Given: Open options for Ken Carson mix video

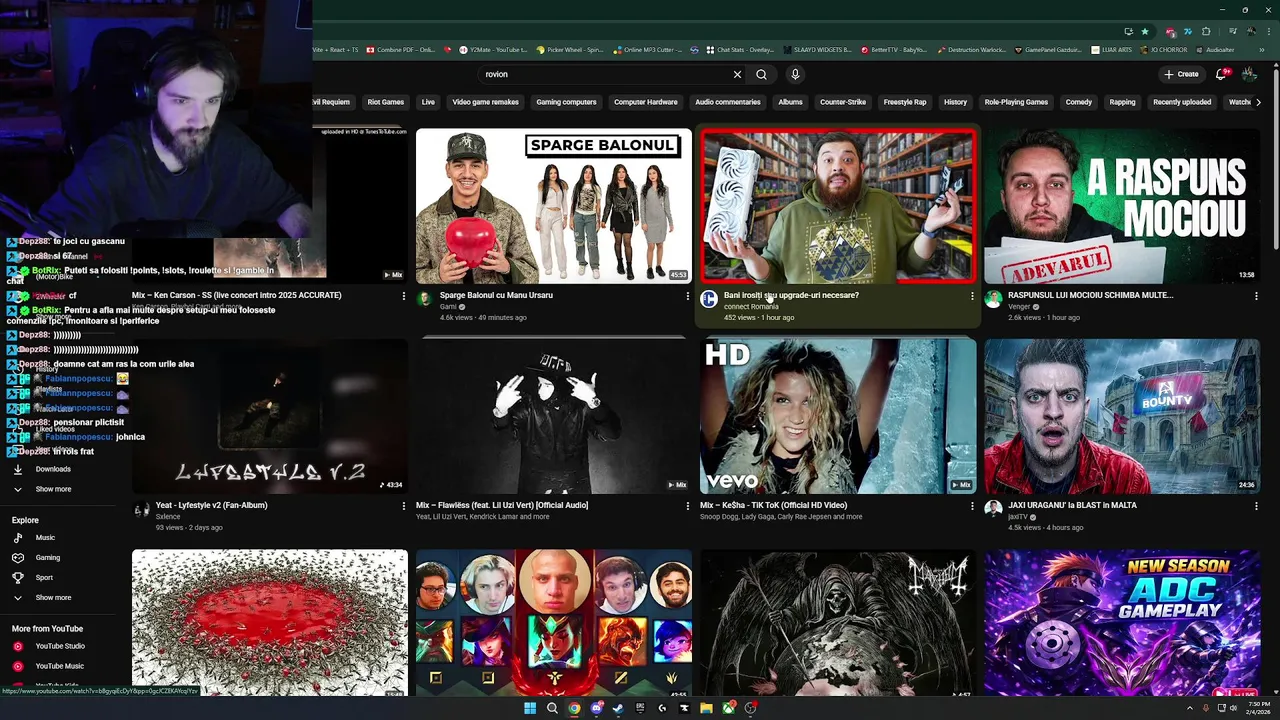Looking at the screenshot, I should pos(403,296).
